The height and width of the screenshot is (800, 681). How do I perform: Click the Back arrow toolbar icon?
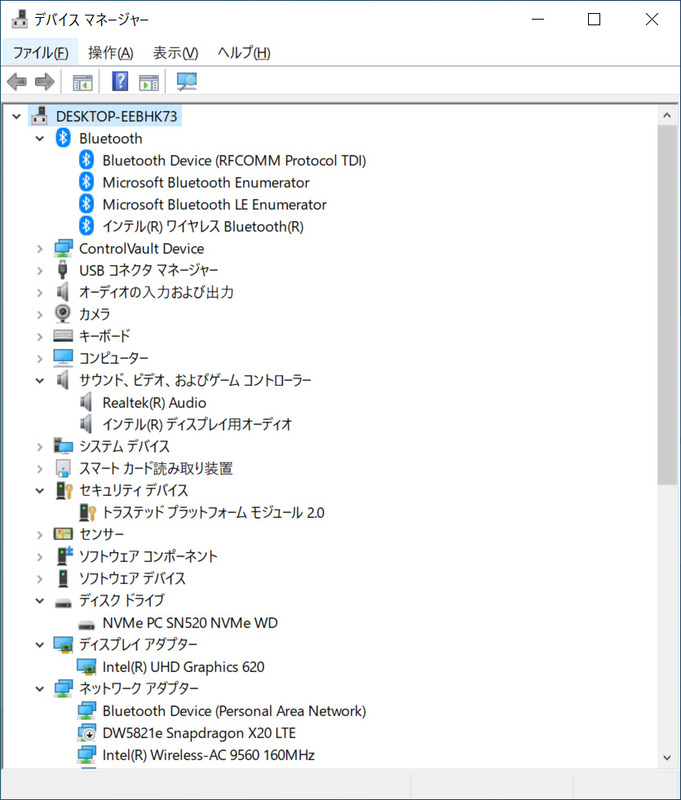17,82
